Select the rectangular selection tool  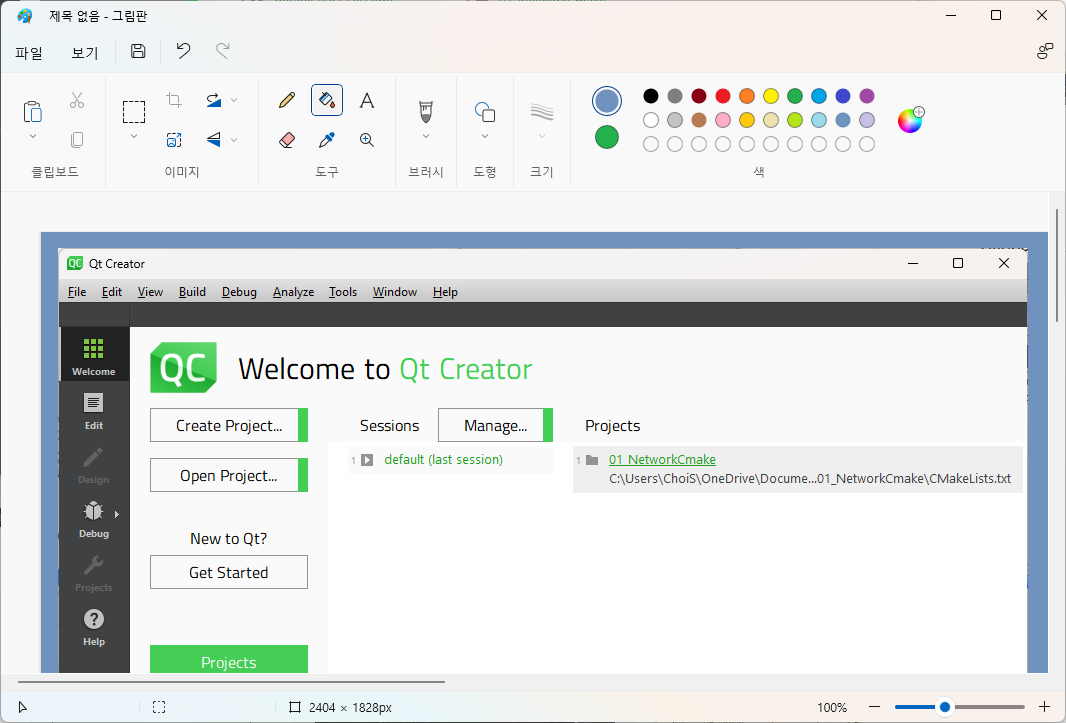(x=134, y=112)
